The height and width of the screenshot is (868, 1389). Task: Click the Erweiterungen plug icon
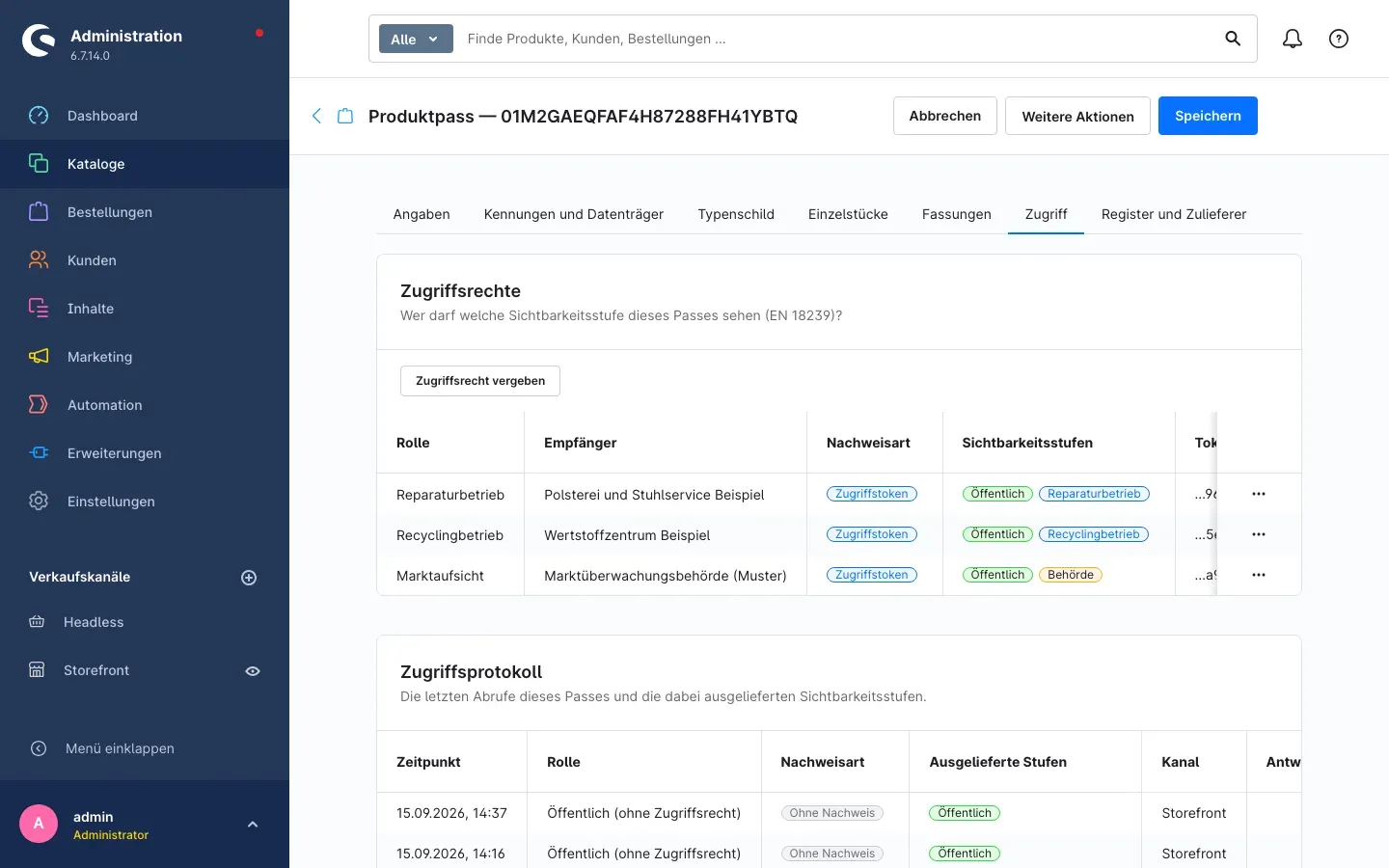click(x=39, y=453)
